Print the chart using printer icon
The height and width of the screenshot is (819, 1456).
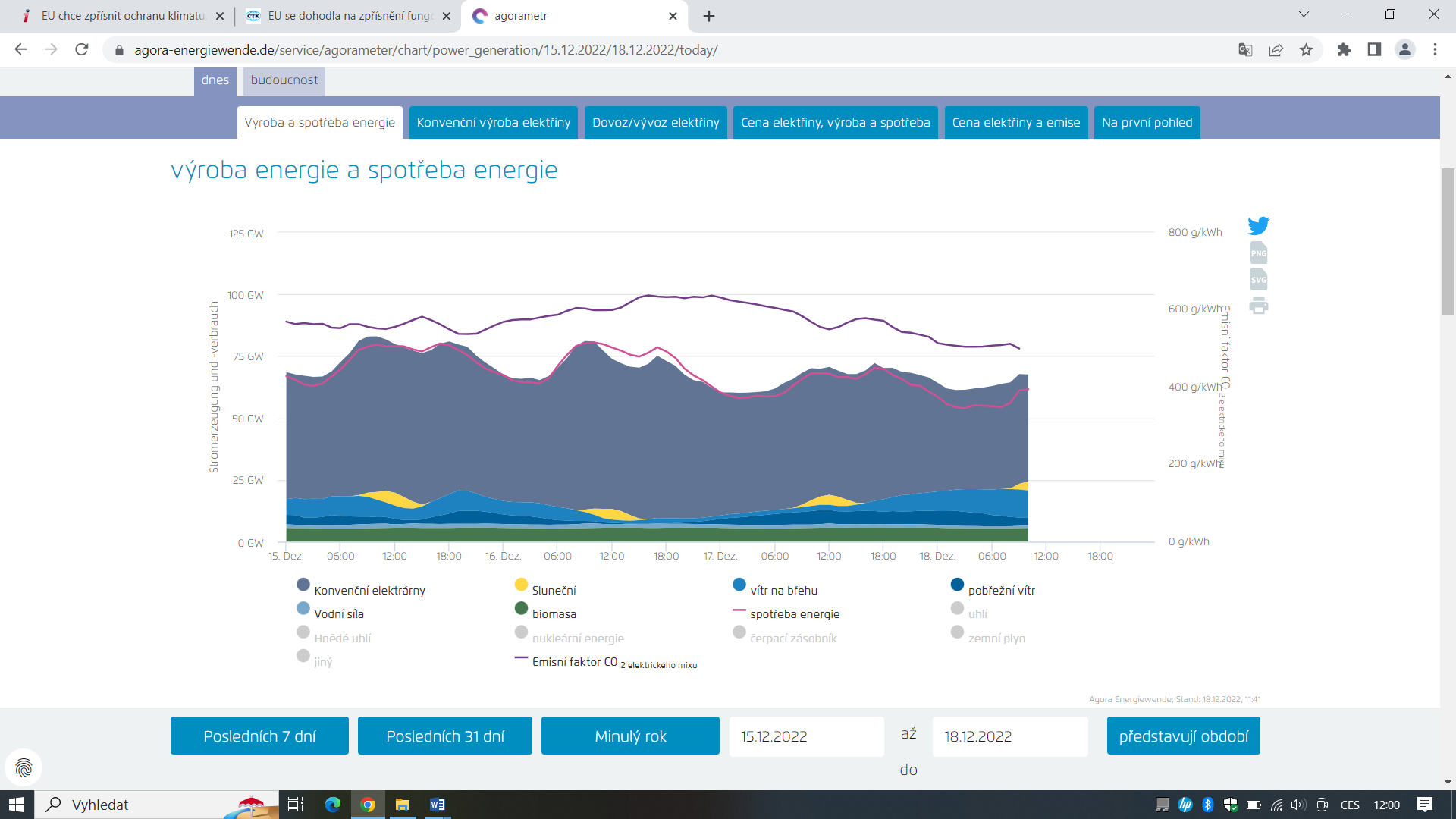point(1258,306)
